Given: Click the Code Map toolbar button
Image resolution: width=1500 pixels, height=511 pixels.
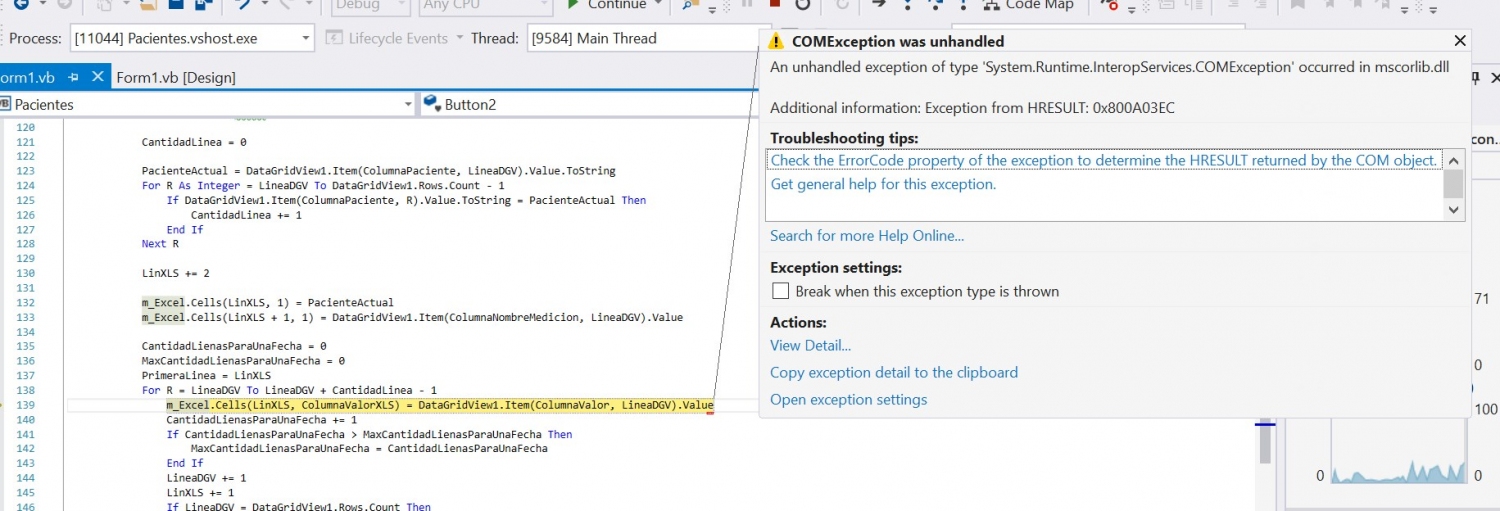Looking at the screenshot, I should [x=1027, y=5].
